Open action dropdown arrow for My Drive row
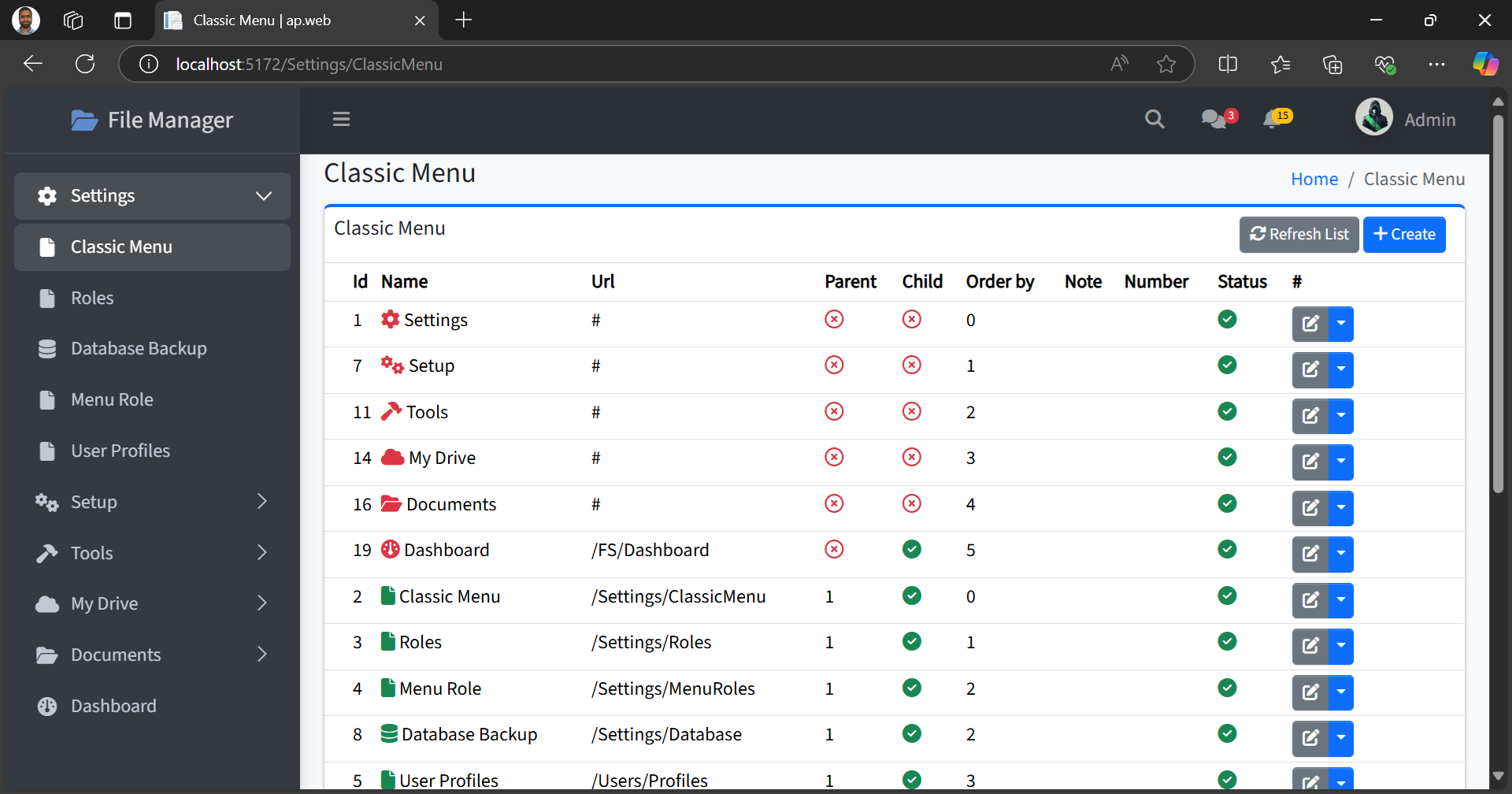This screenshot has height=794, width=1512. point(1341,462)
